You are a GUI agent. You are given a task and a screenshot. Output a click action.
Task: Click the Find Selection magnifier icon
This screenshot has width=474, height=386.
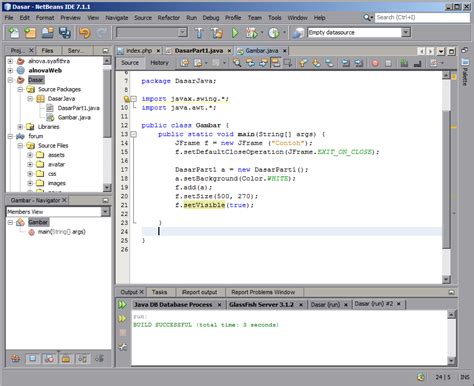tap(237, 62)
